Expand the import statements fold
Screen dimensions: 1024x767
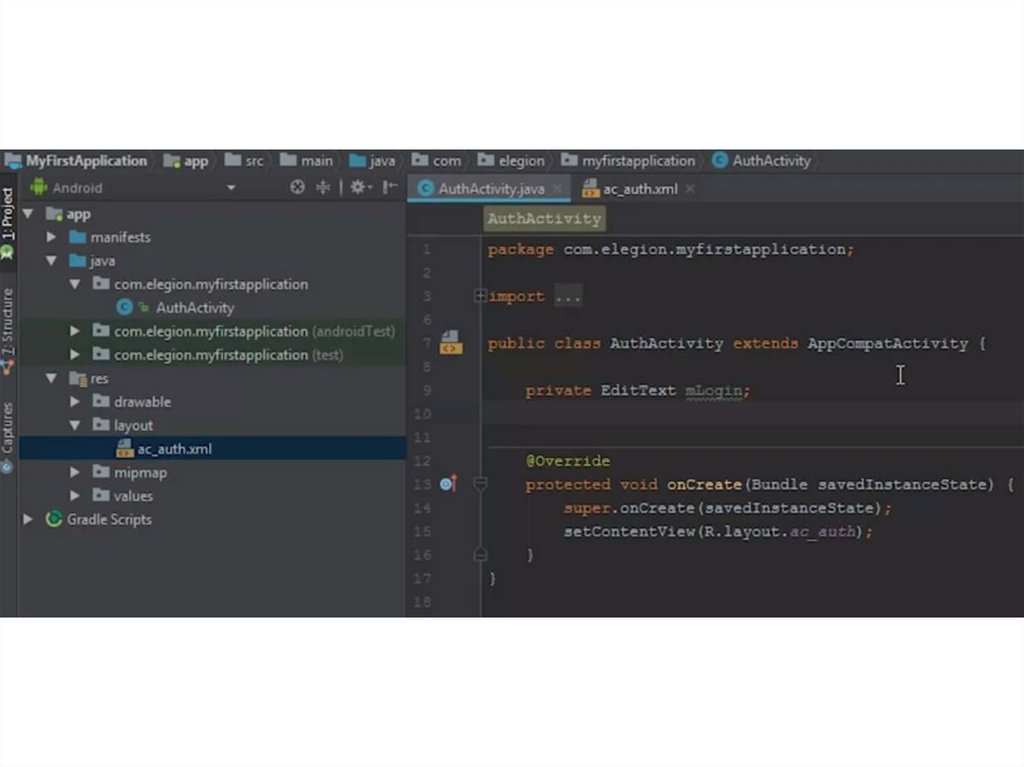point(480,296)
